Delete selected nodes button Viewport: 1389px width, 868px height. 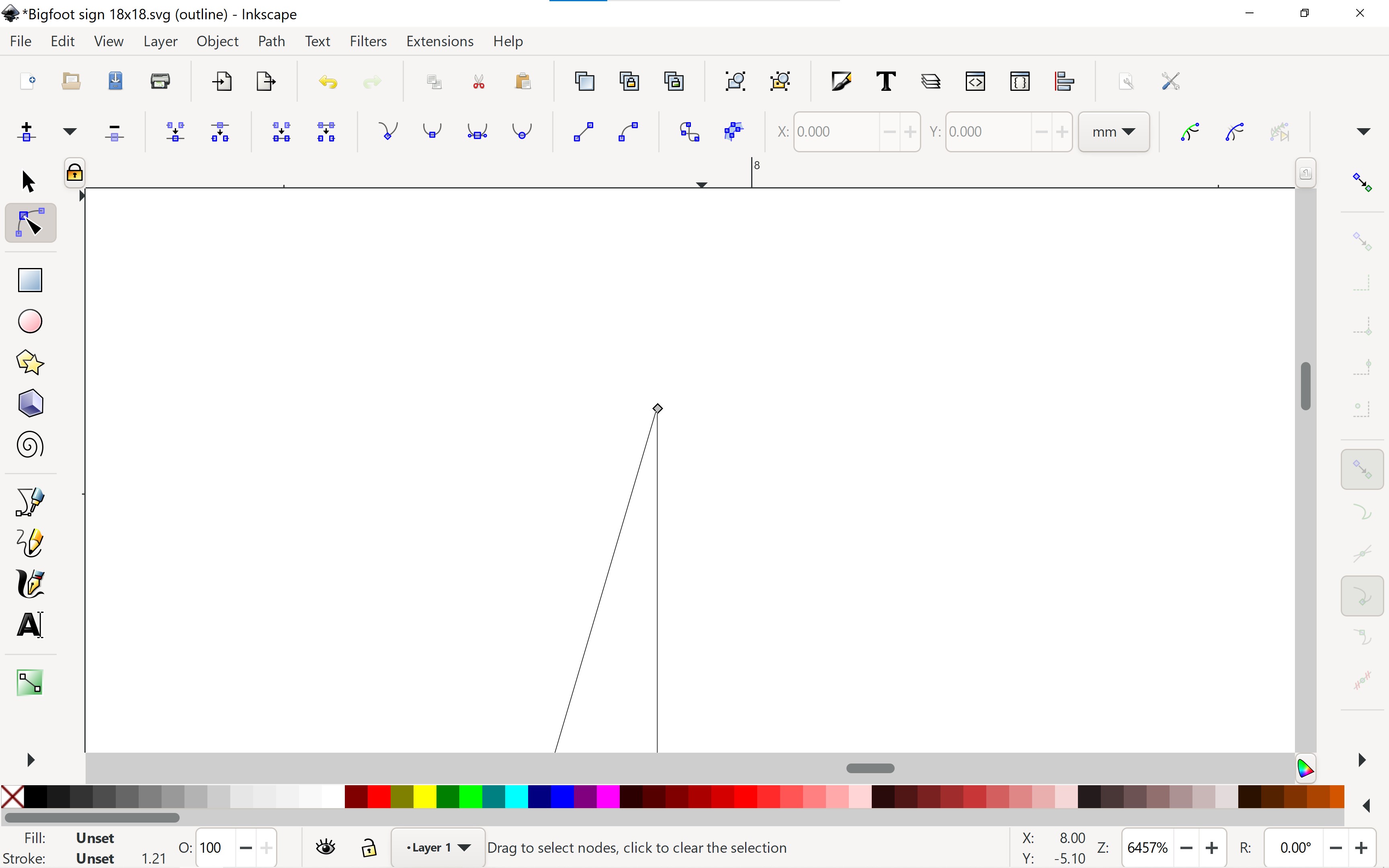pos(115,133)
